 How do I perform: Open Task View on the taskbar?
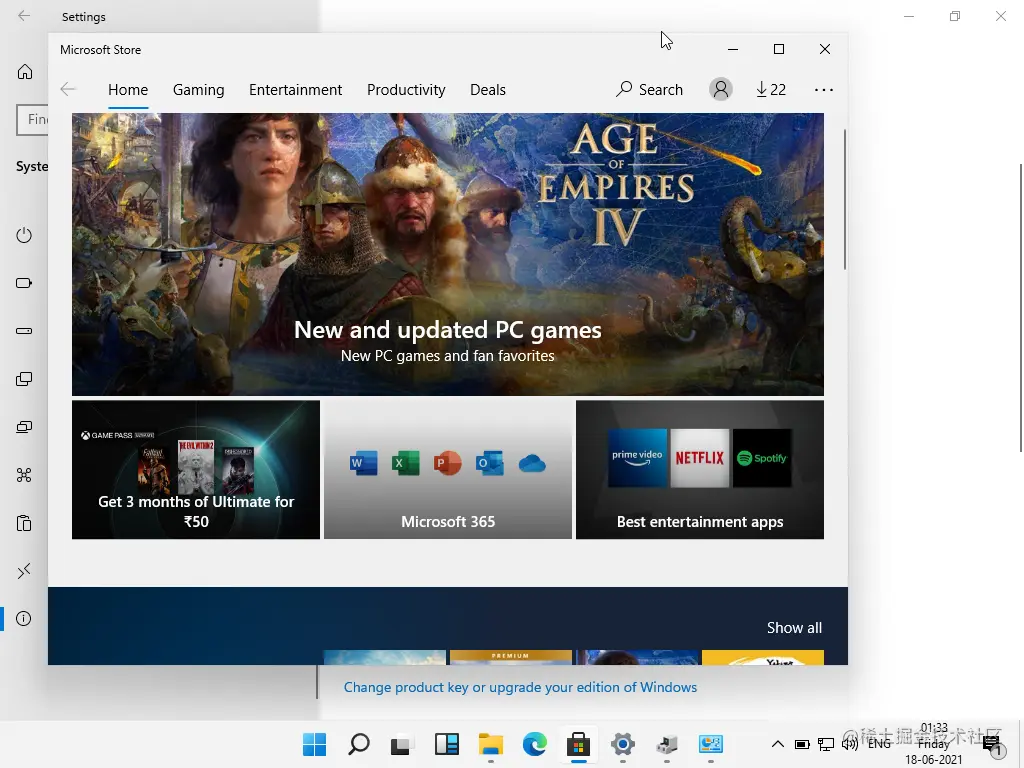point(402,744)
